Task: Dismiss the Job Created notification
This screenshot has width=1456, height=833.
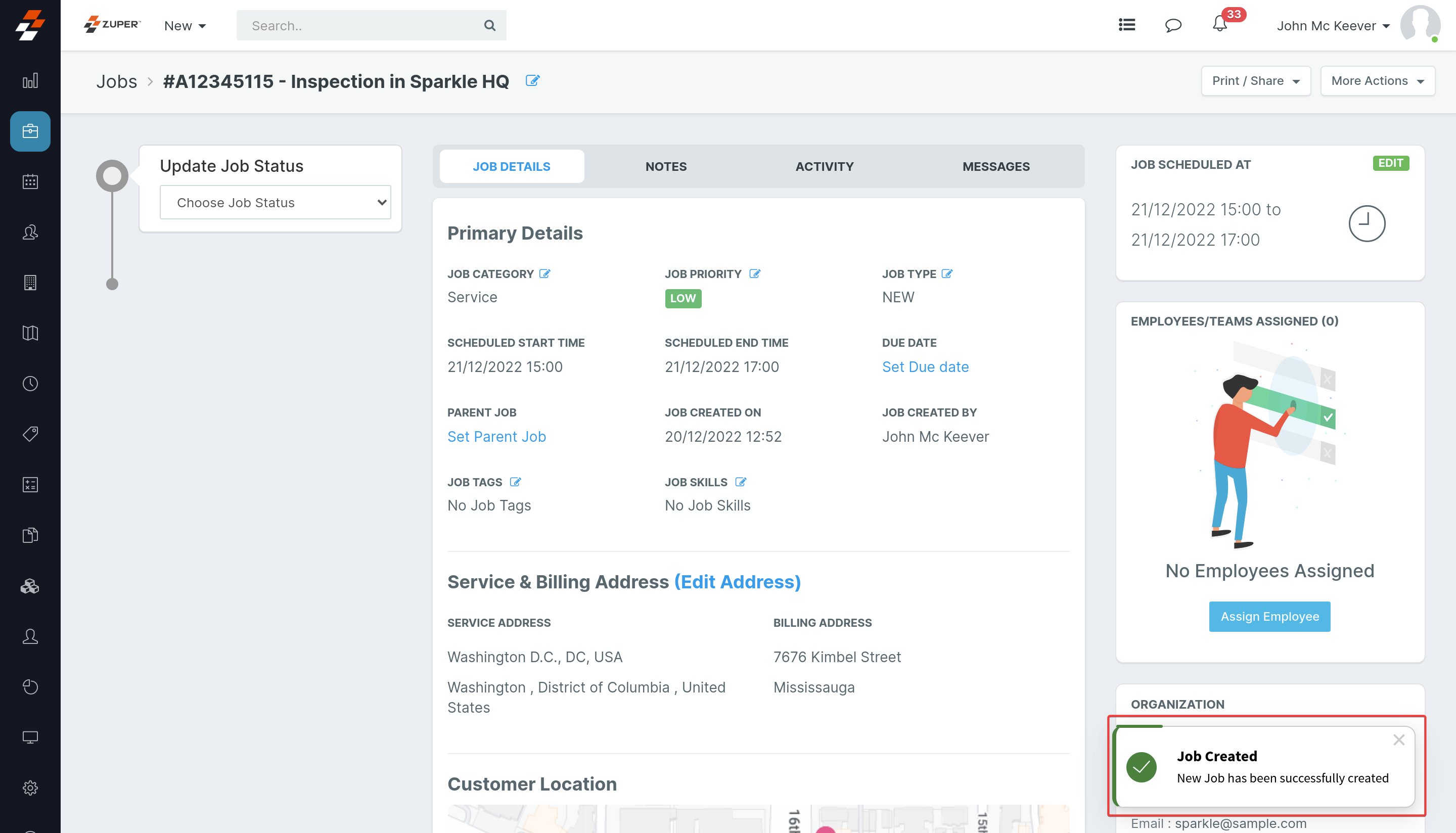Action: coord(1399,740)
